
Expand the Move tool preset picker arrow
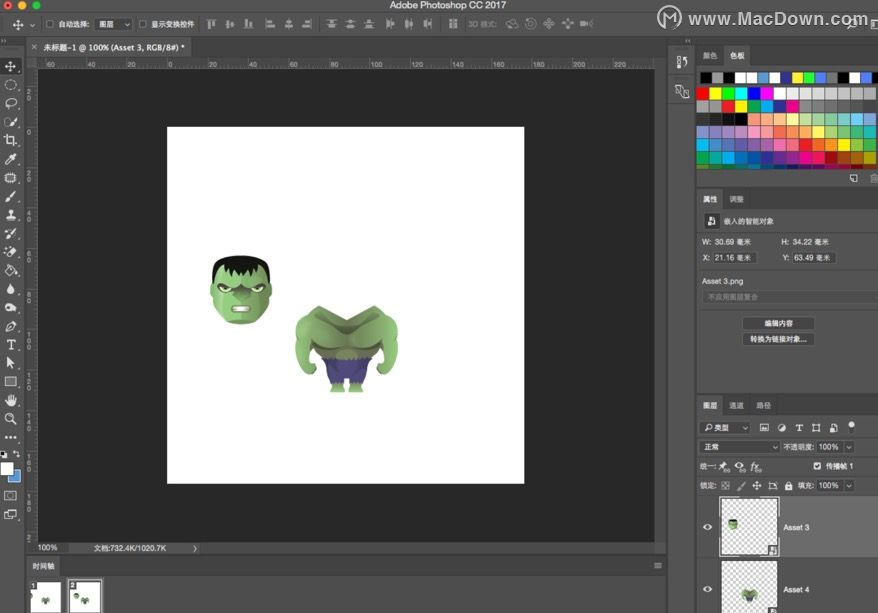32,25
